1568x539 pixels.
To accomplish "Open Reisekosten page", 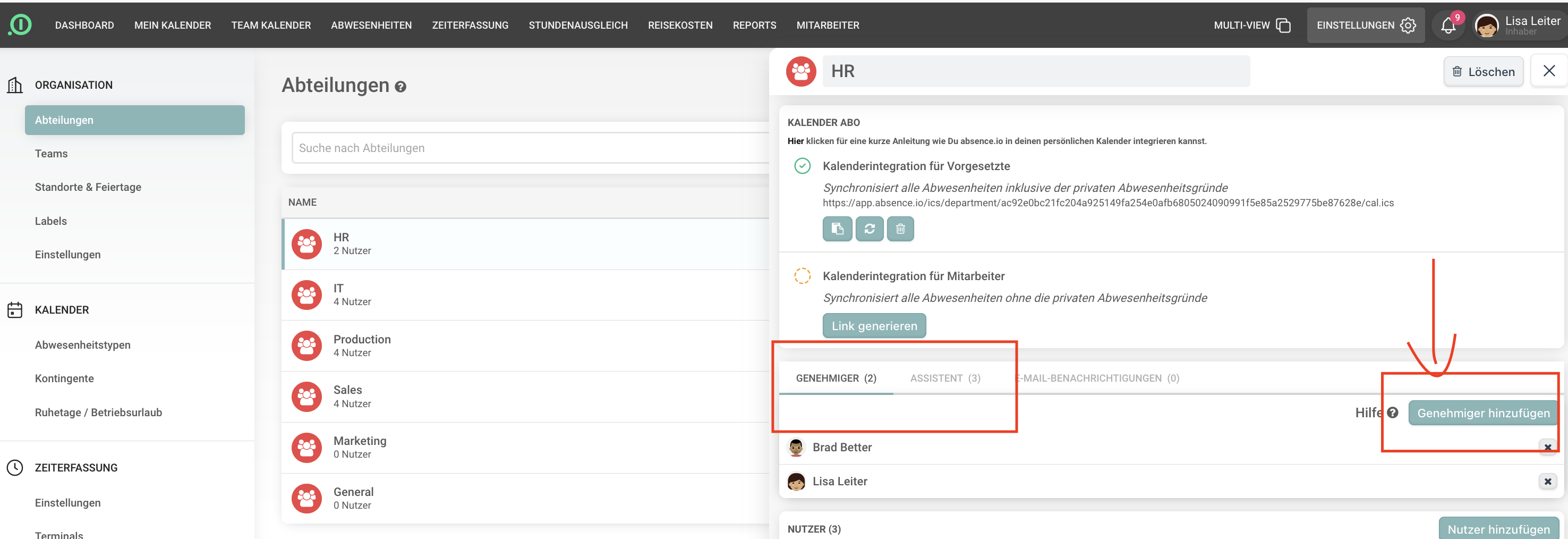I will (x=680, y=25).
